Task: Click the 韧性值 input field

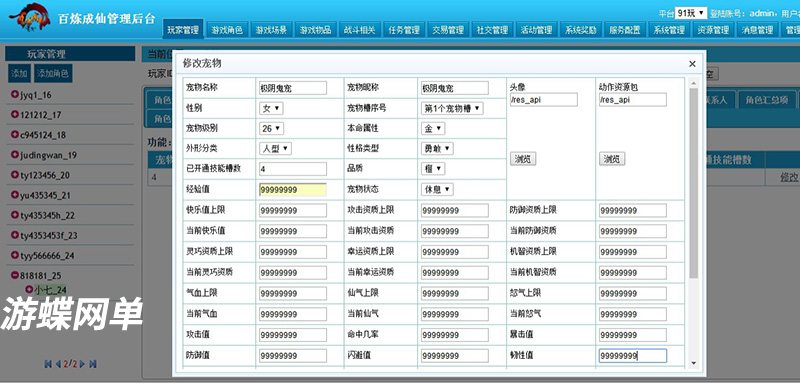Action: pyautogui.click(x=633, y=355)
